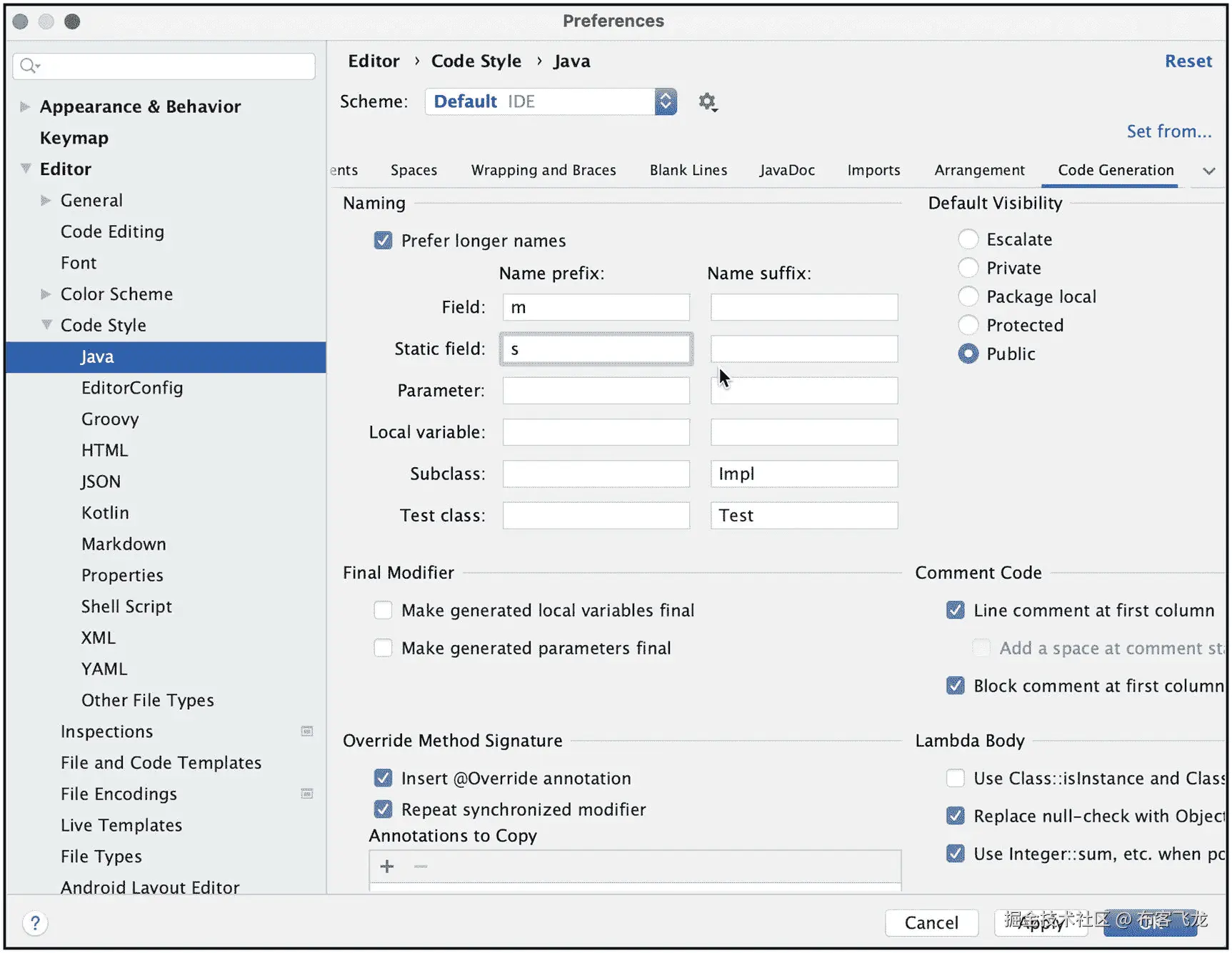1232x953 pixels.
Task: Expand the Appearance & Behavior section
Action: (x=25, y=106)
